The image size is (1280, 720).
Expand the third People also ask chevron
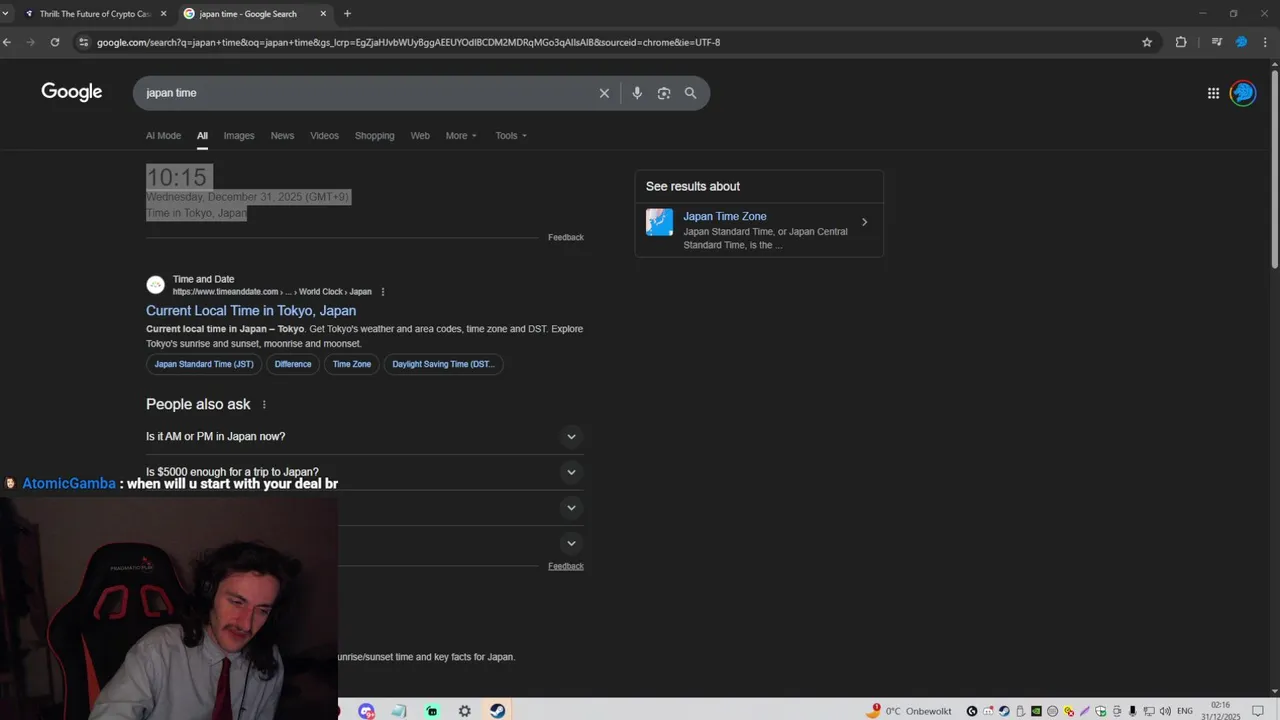(x=571, y=508)
